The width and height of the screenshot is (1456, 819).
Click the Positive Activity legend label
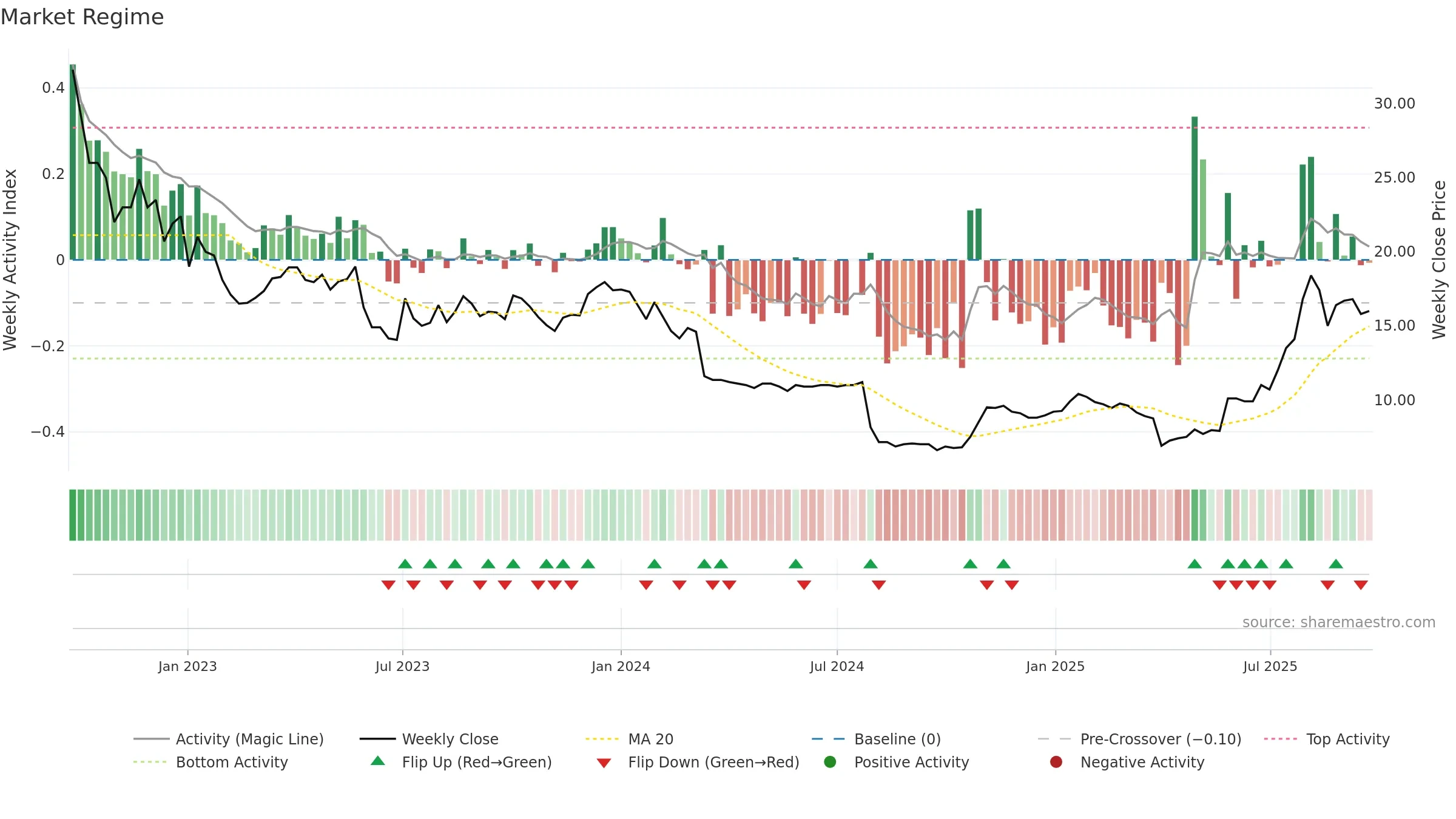[x=911, y=762]
